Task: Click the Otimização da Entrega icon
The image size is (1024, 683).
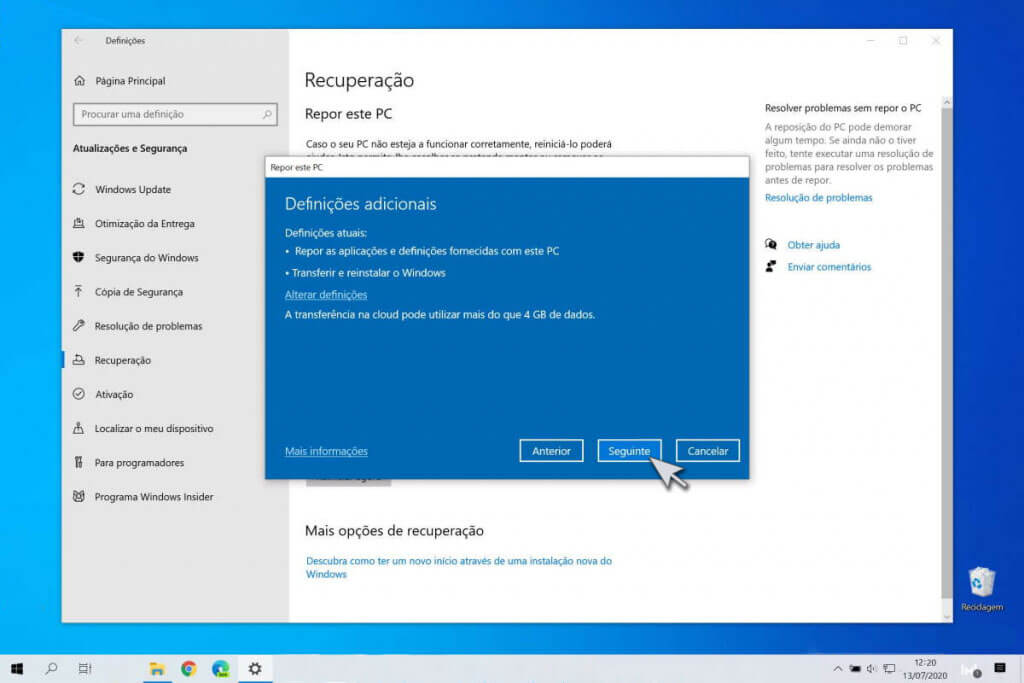Action: [79, 223]
